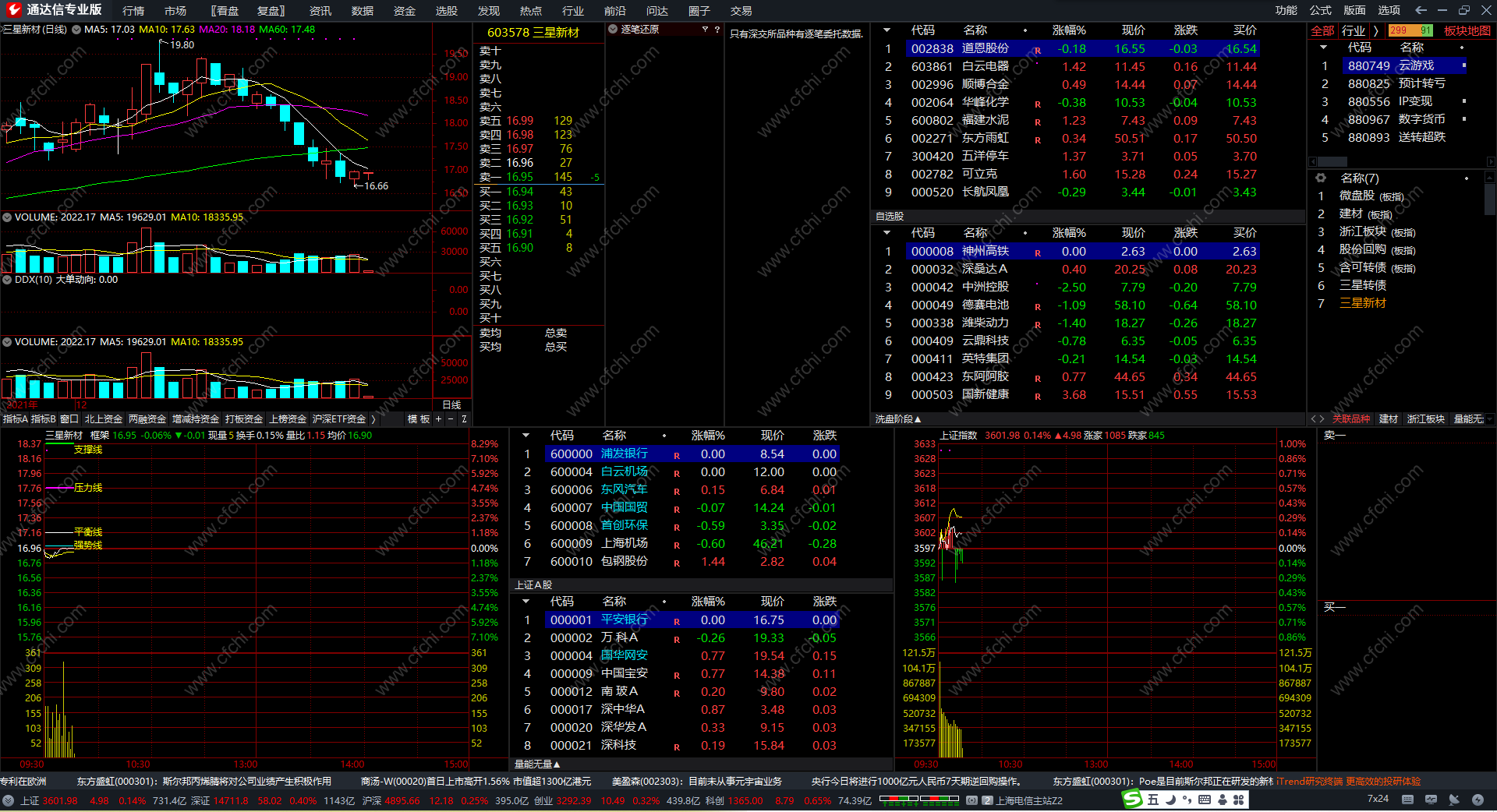Image resolution: width=1497 pixels, height=812 pixels.
Task: Click the minus zoom button beside 模板
Action: coord(451,419)
